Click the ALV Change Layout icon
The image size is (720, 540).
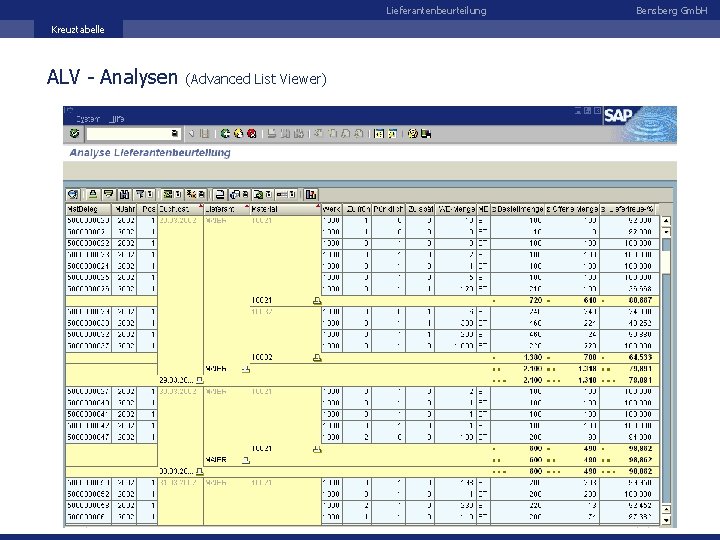click(x=283, y=195)
